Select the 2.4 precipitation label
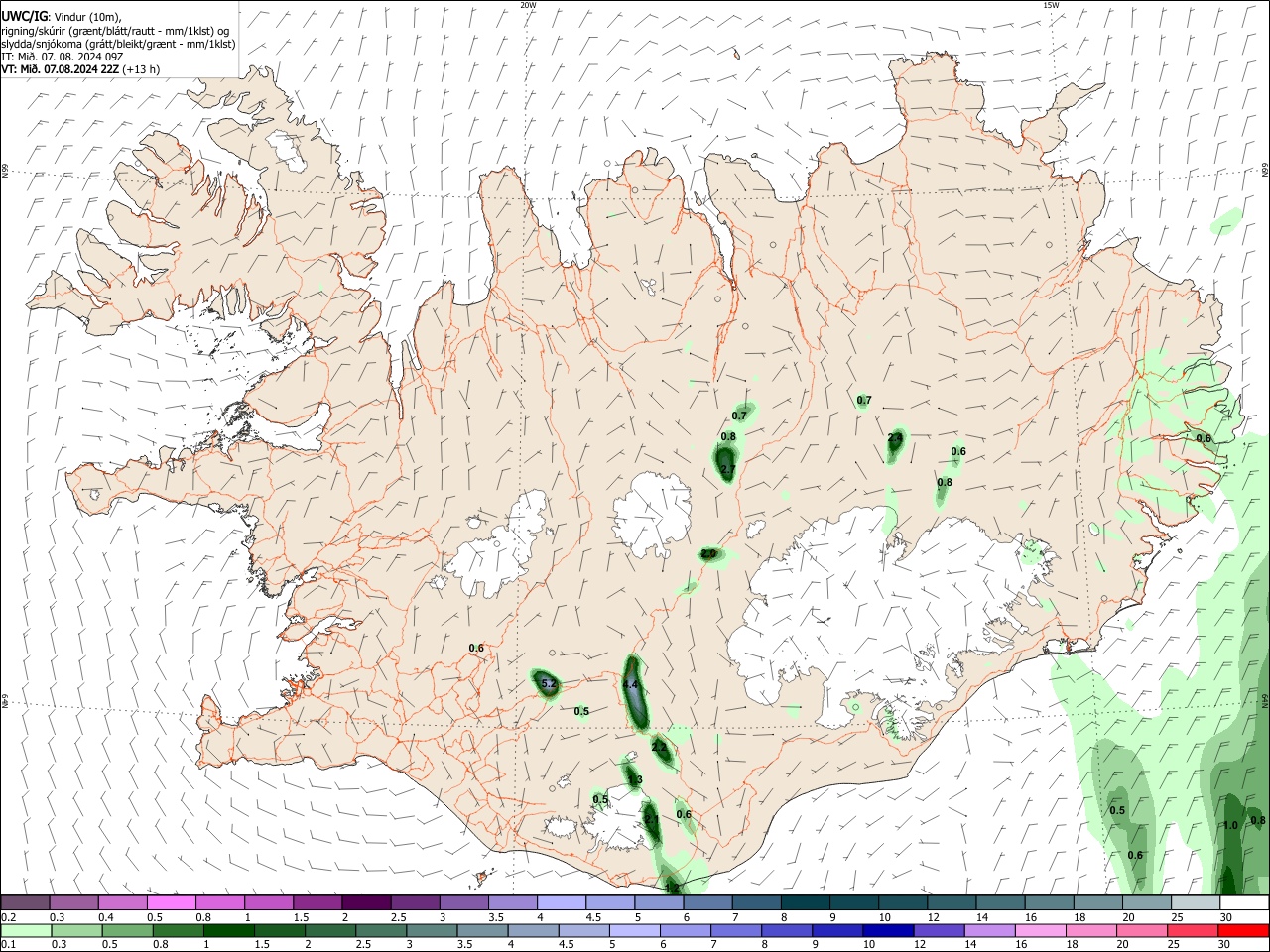 (895, 437)
